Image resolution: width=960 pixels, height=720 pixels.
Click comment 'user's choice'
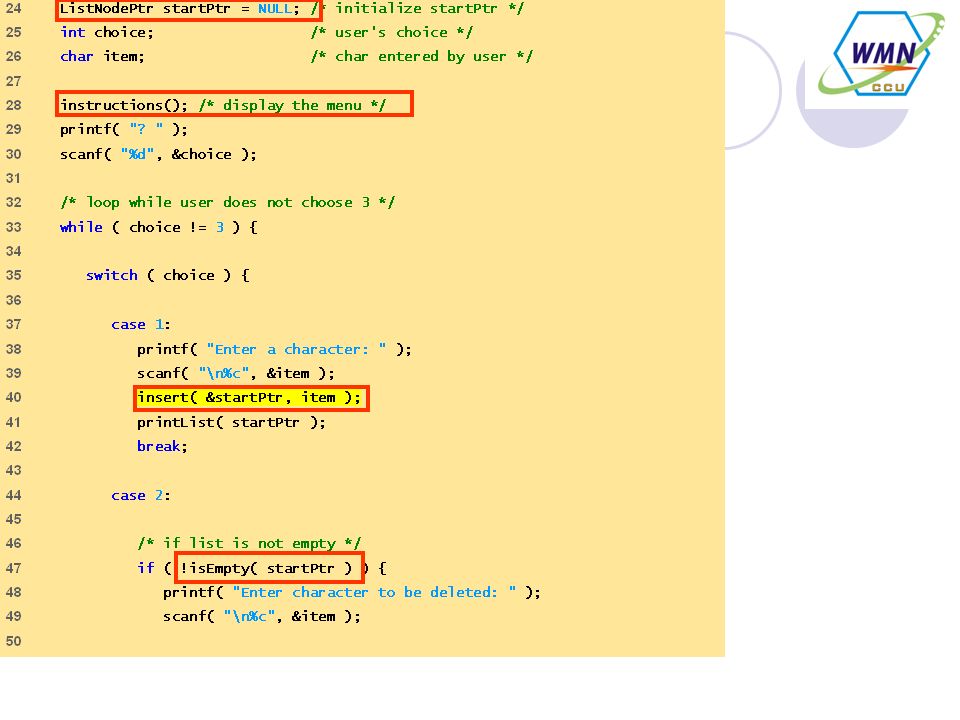391,32
